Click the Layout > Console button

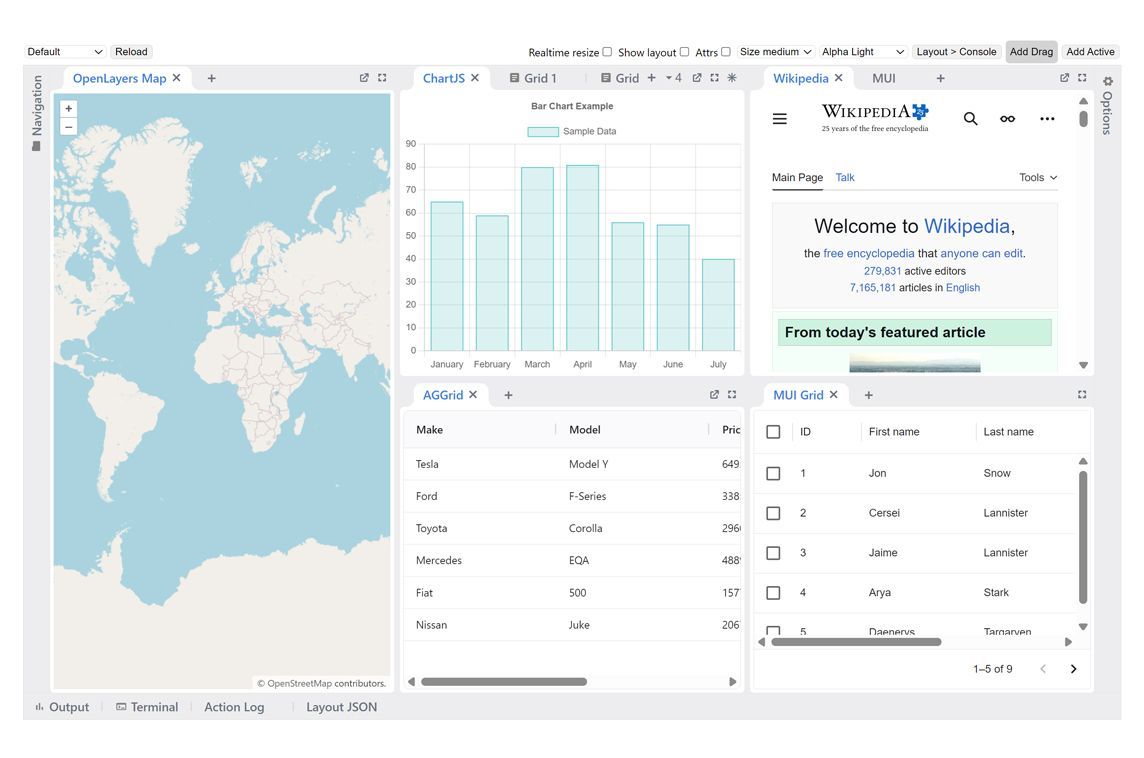tap(956, 52)
